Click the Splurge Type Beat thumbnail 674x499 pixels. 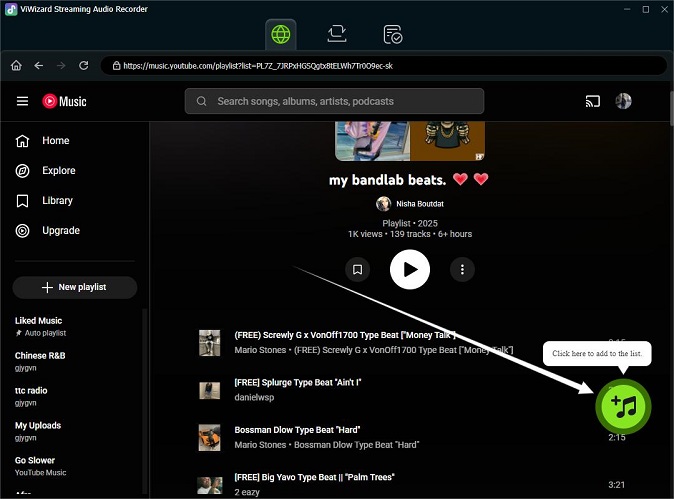point(209,390)
